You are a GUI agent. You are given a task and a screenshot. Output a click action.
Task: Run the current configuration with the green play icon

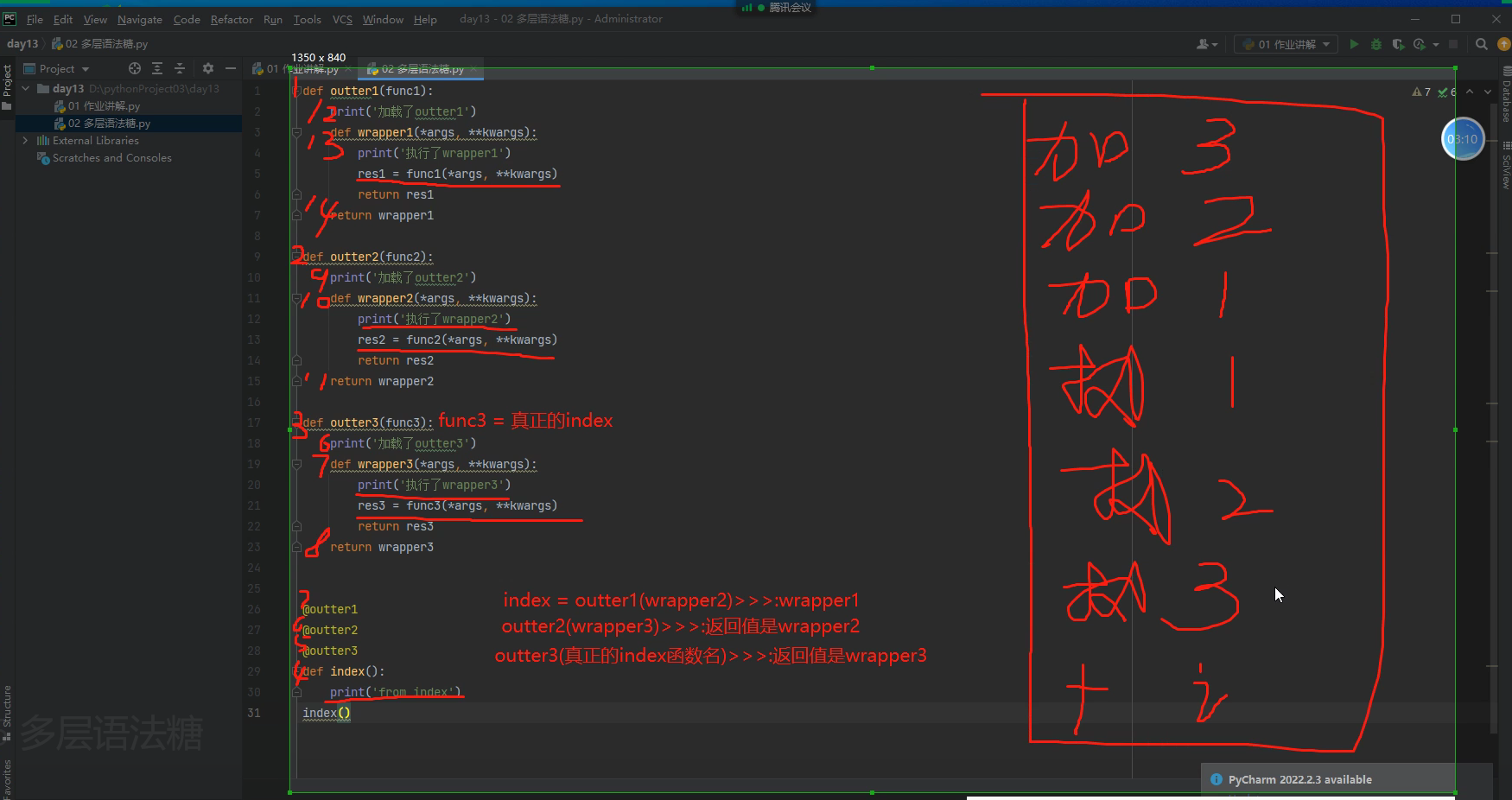tap(1354, 44)
